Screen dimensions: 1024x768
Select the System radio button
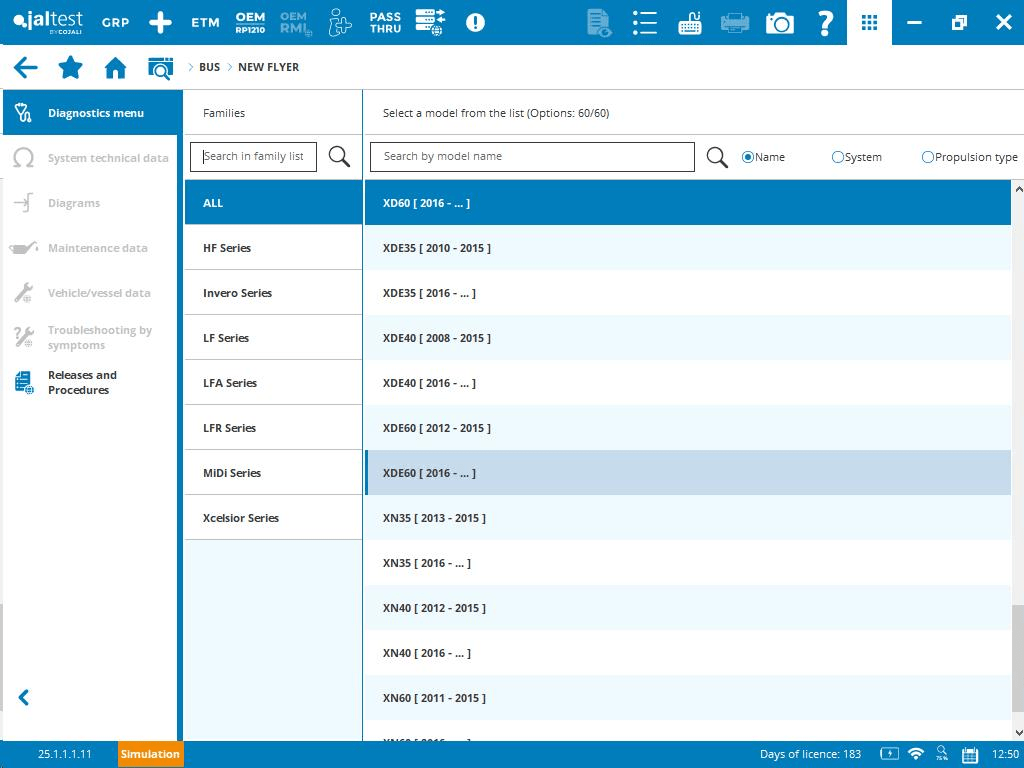click(x=838, y=157)
